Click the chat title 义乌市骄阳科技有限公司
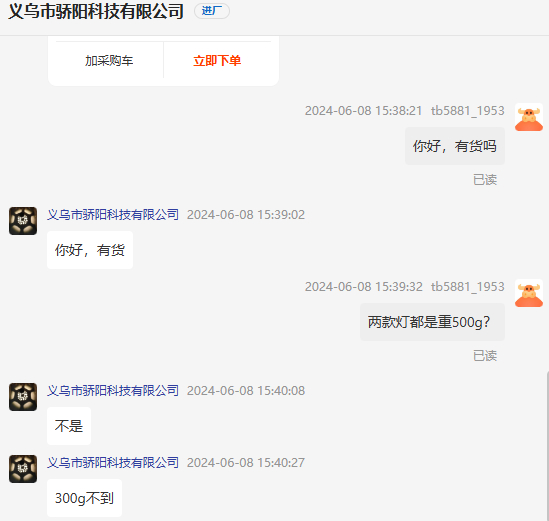This screenshot has width=549, height=521. pyautogui.click(x=96, y=12)
